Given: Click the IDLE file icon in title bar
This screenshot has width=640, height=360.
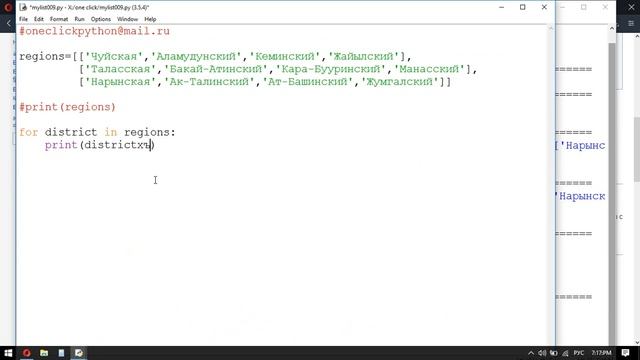Looking at the screenshot, I should [23, 7].
